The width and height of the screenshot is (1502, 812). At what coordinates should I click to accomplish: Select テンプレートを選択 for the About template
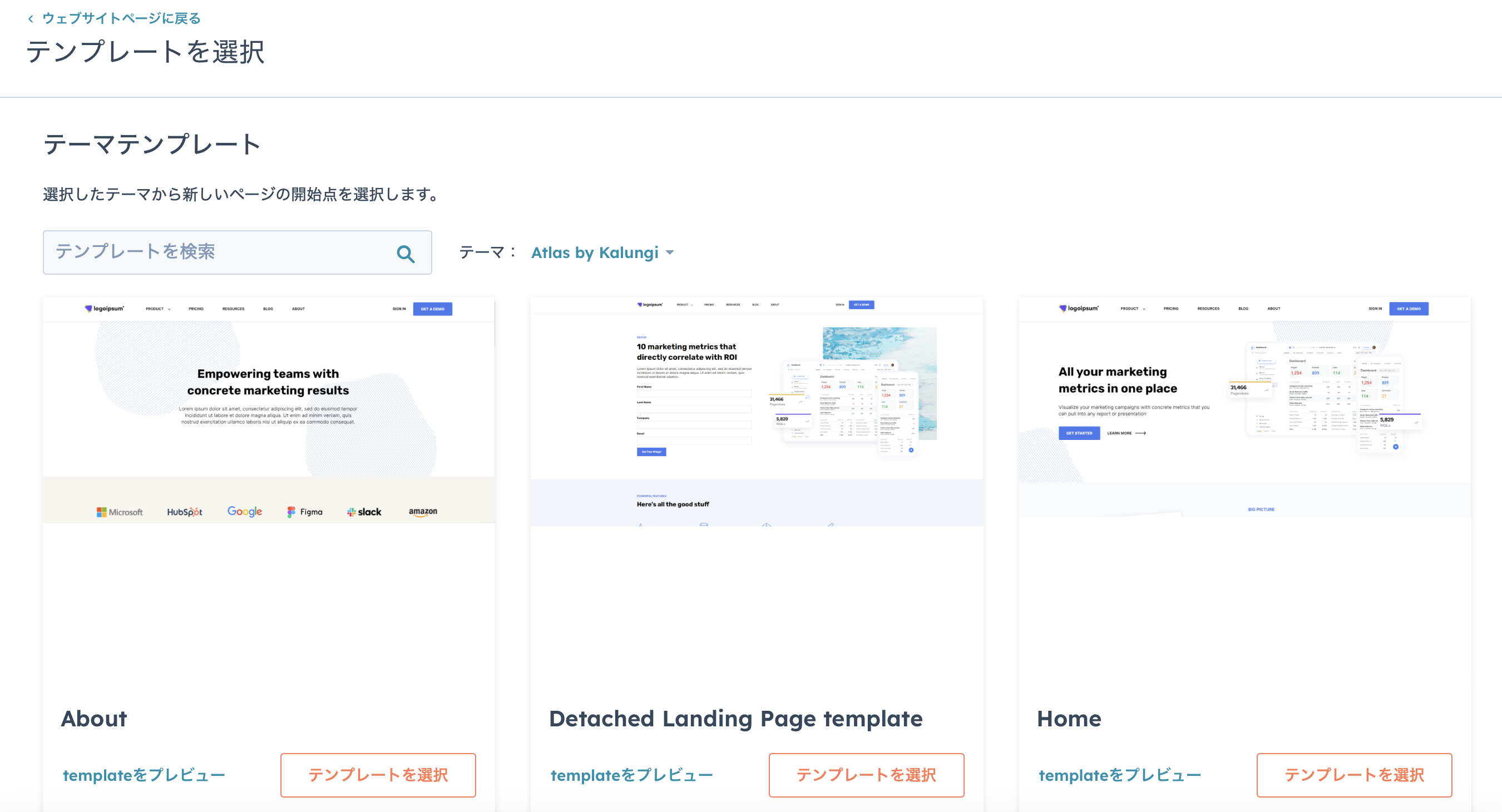click(378, 775)
